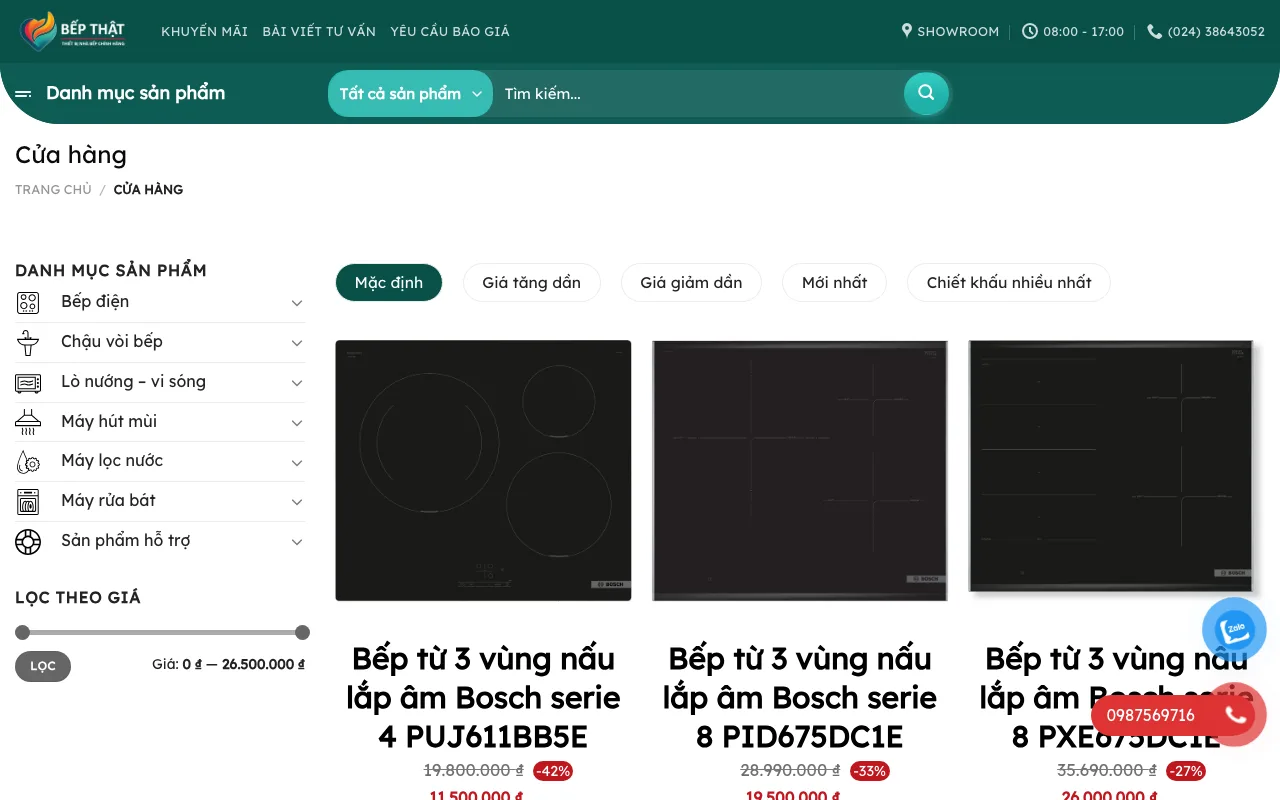The height and width of the screenshot is (800, 1280).
Task: Click the Máy hút mùi hood icon
Action: [x=28, y=422]
